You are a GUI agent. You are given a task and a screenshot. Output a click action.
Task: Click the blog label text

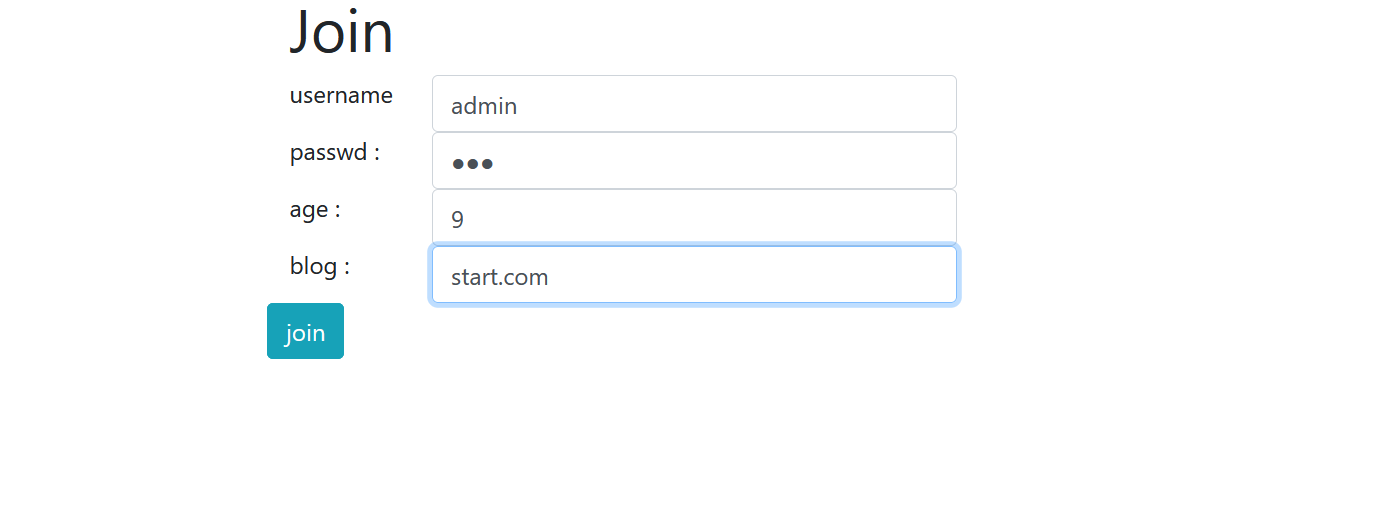pos(320,266)
